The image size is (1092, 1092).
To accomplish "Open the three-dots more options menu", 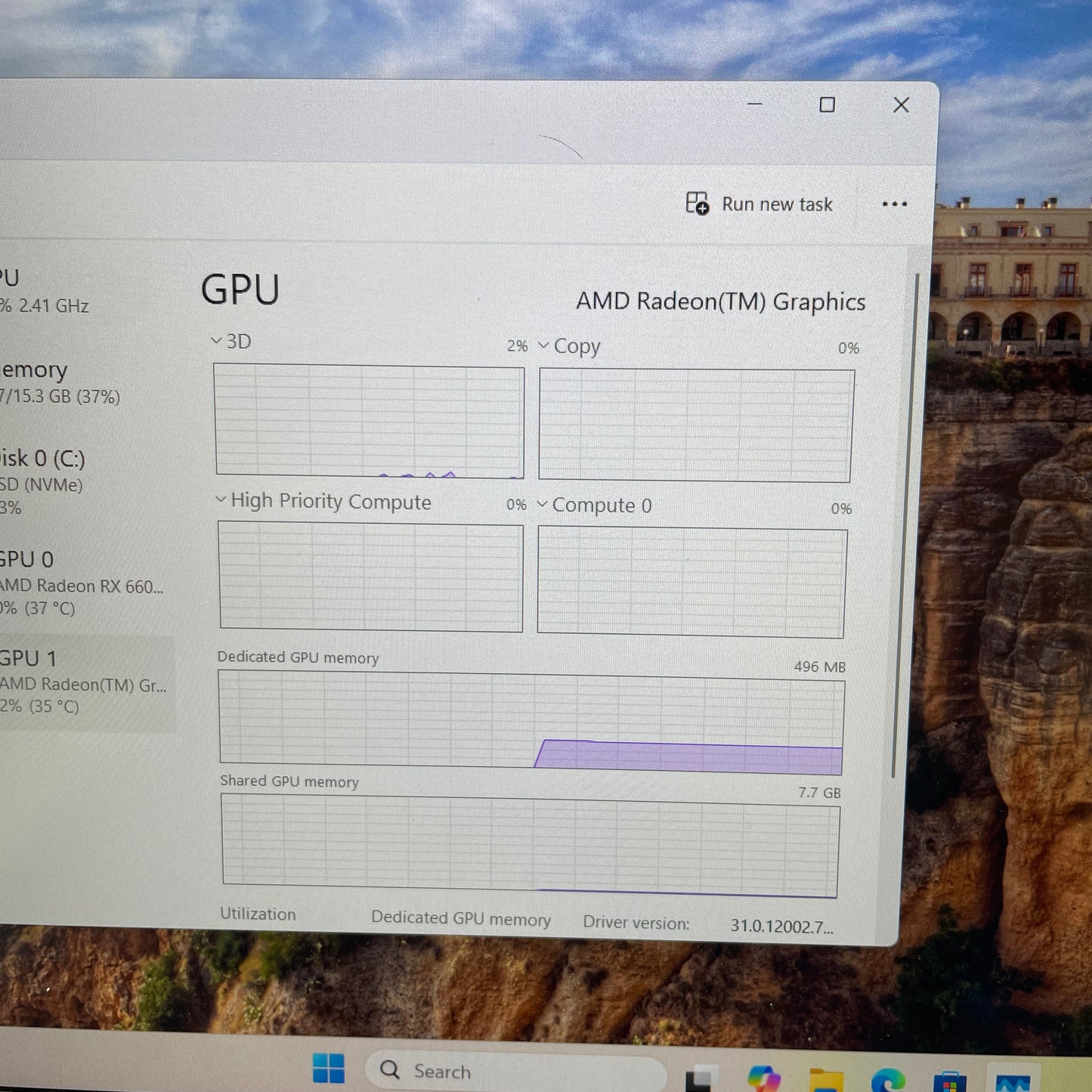I will click(x=895, y=204).
